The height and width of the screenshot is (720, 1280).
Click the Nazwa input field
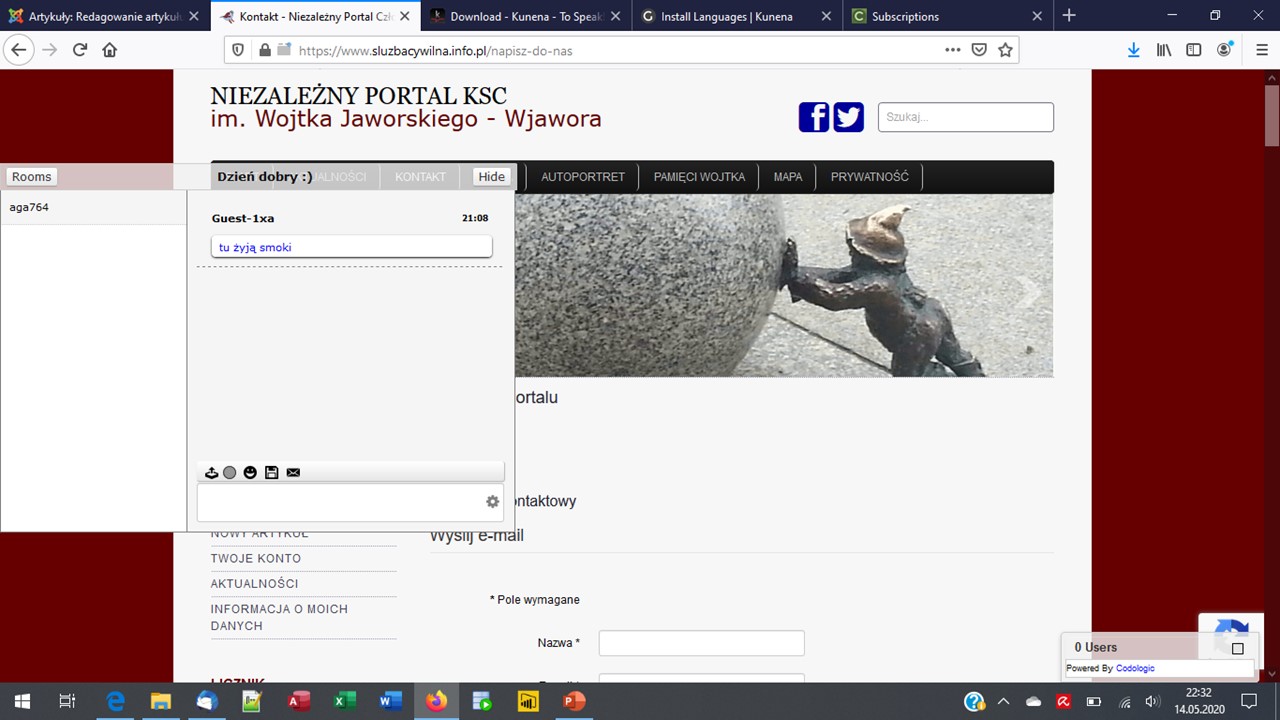coord(701,643)
